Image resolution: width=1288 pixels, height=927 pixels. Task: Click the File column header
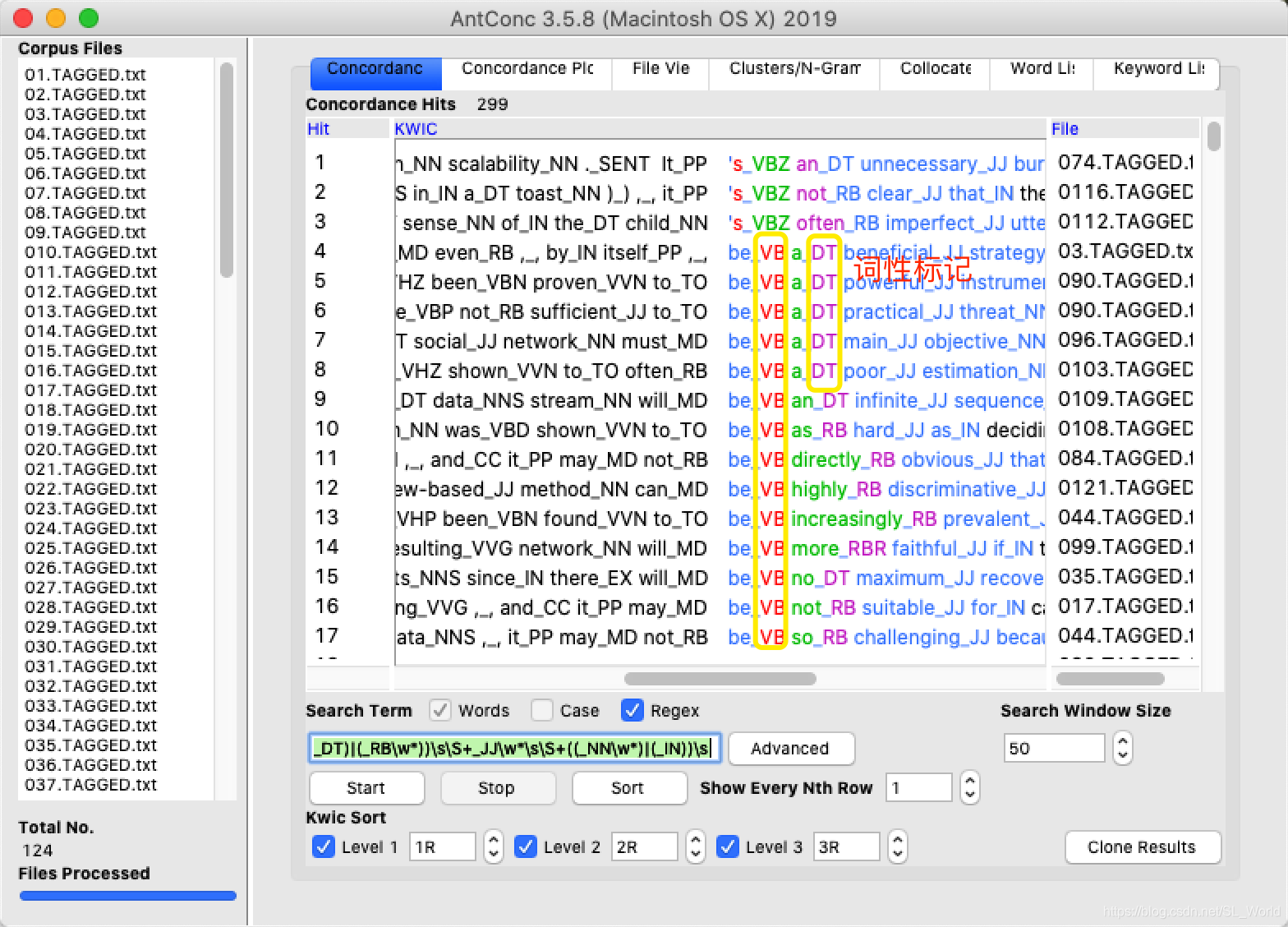[1125, 129]
